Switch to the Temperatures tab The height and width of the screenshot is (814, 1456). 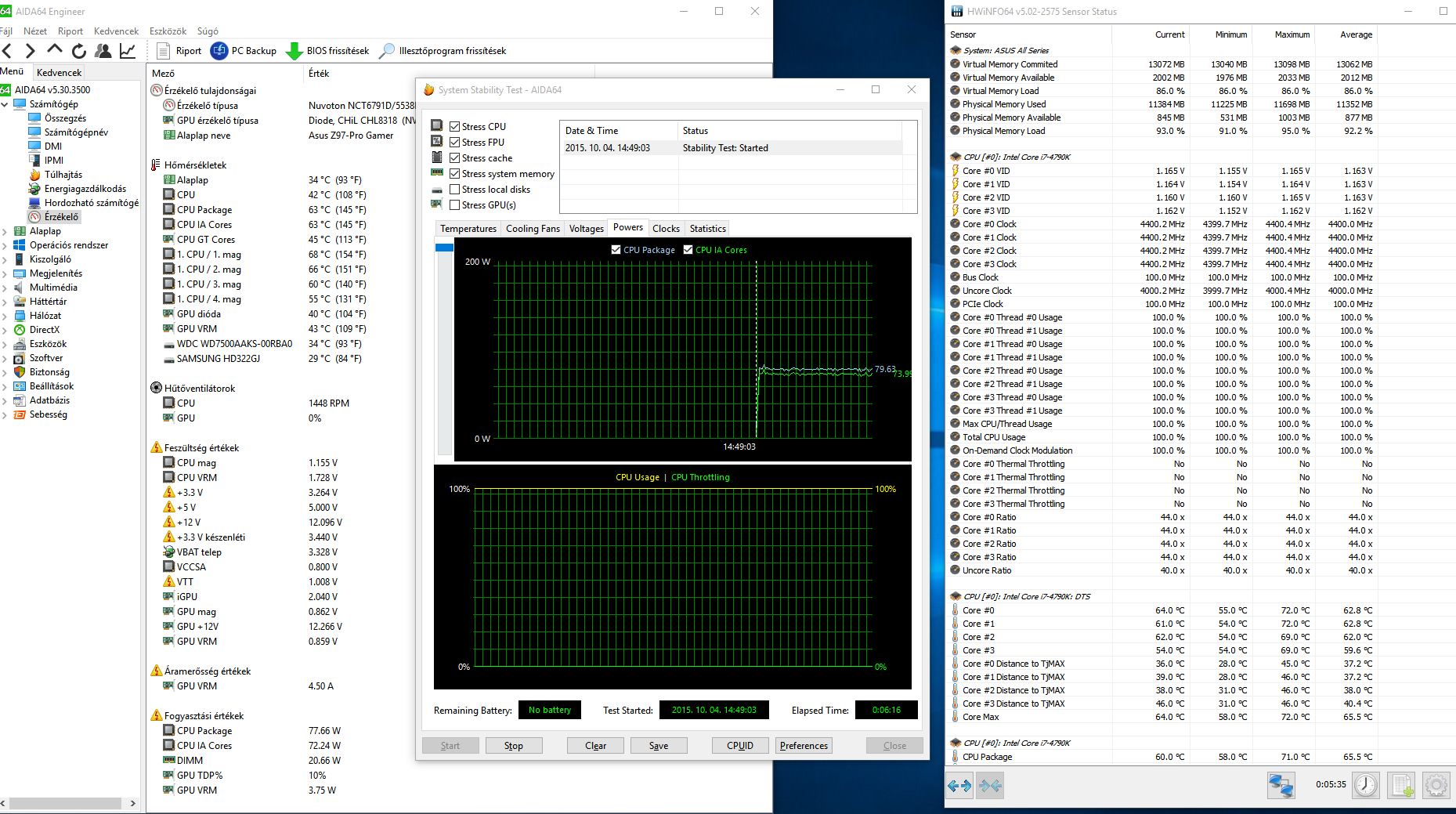(x=468, y=229)
